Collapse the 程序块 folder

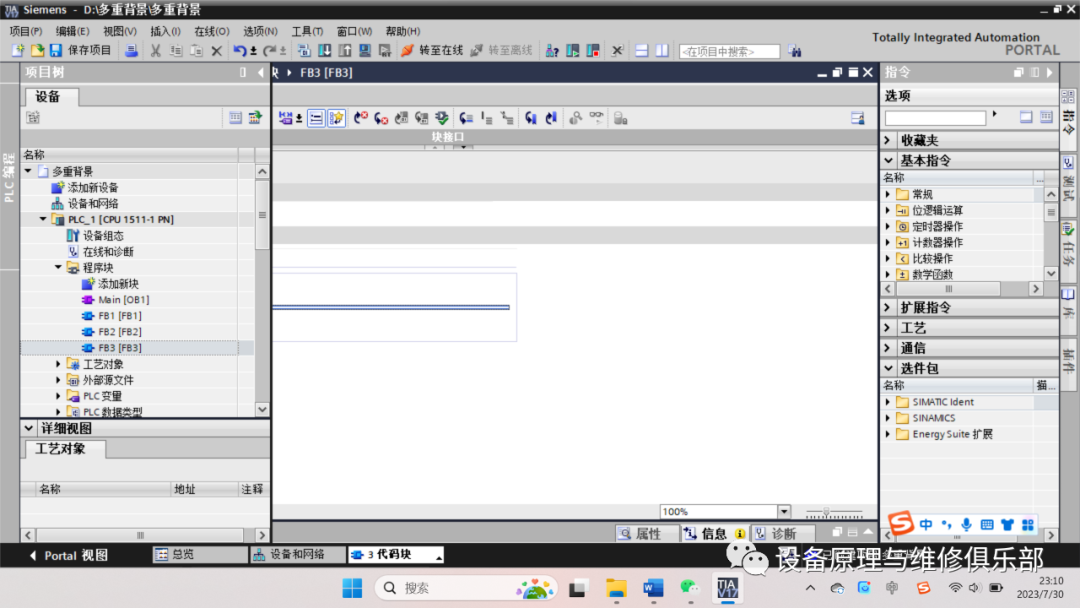point(59,267)
